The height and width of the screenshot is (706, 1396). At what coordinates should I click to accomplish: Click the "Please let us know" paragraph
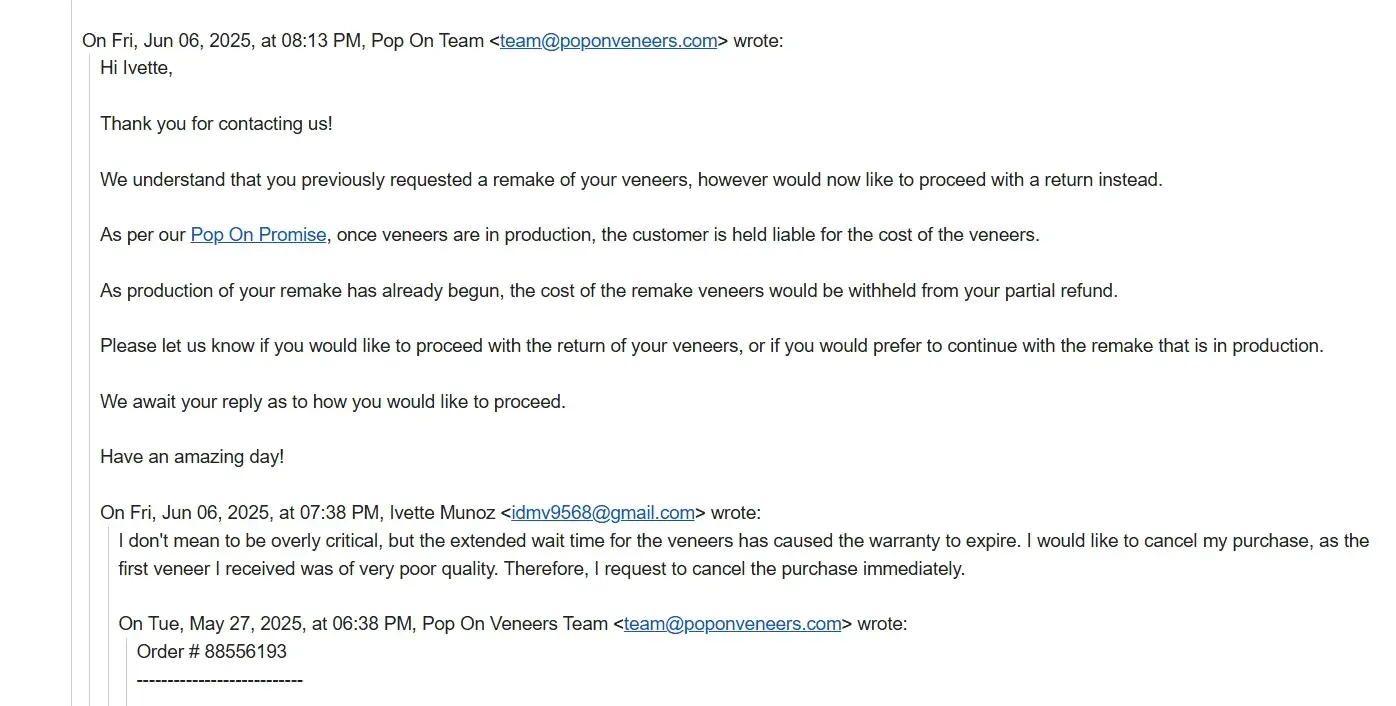point(710,346)
